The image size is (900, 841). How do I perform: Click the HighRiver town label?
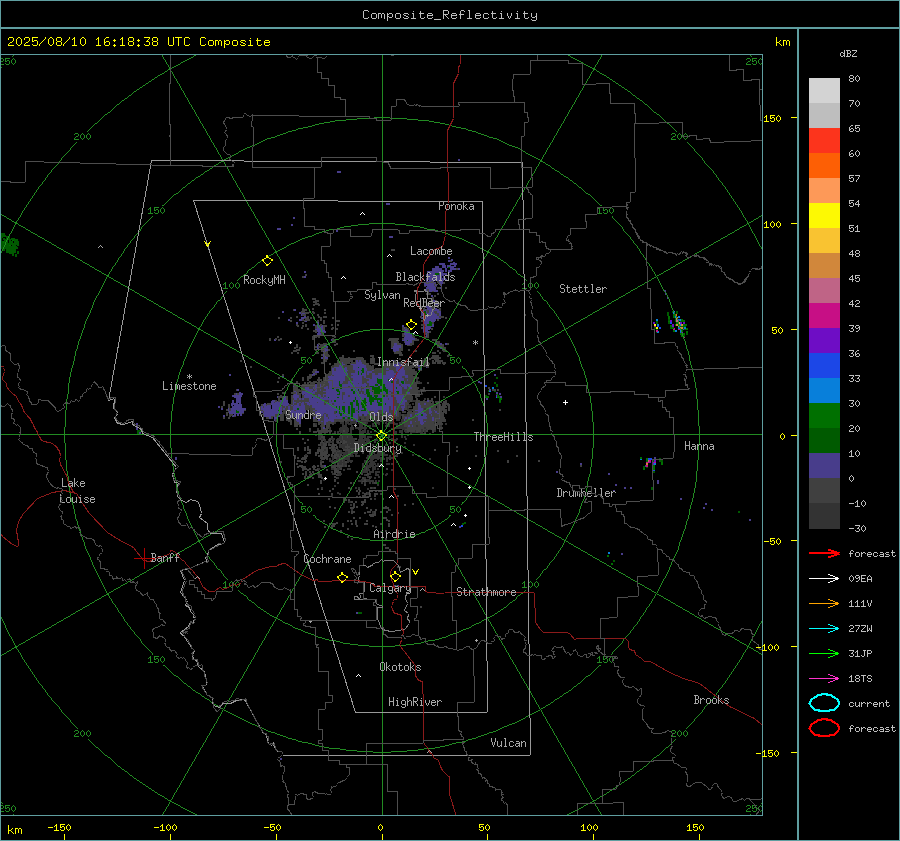pyautogui.click(x=415, y=702)
